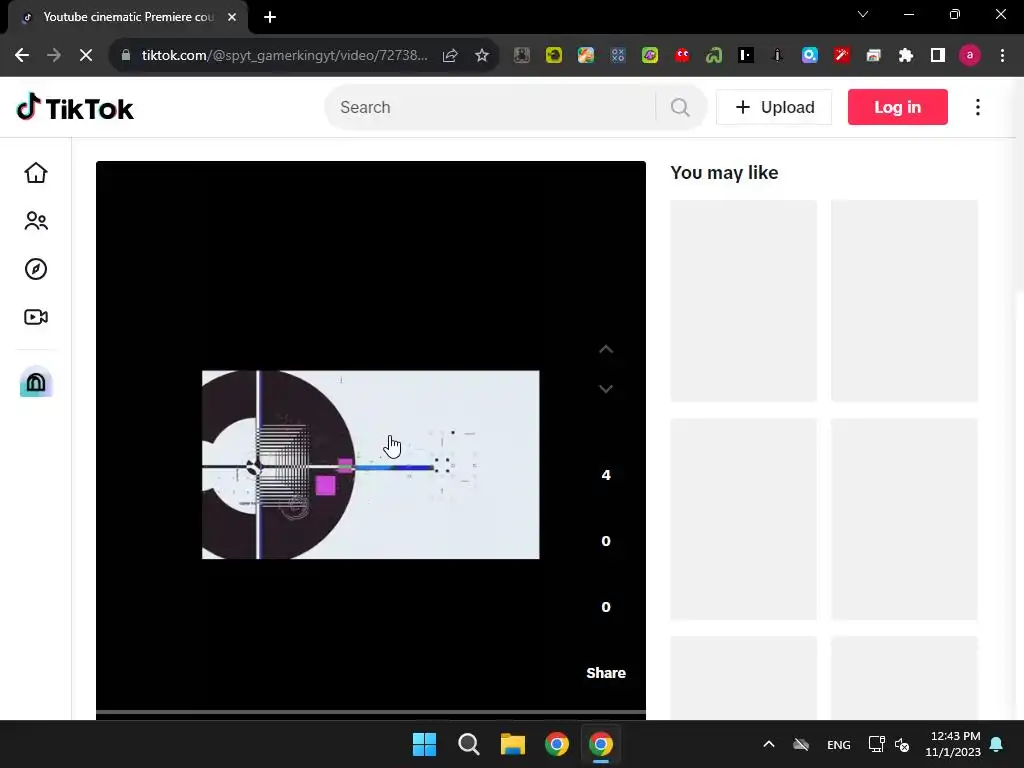
Task: Open the TikTok three-dot more menu
Action: point(978,107)
